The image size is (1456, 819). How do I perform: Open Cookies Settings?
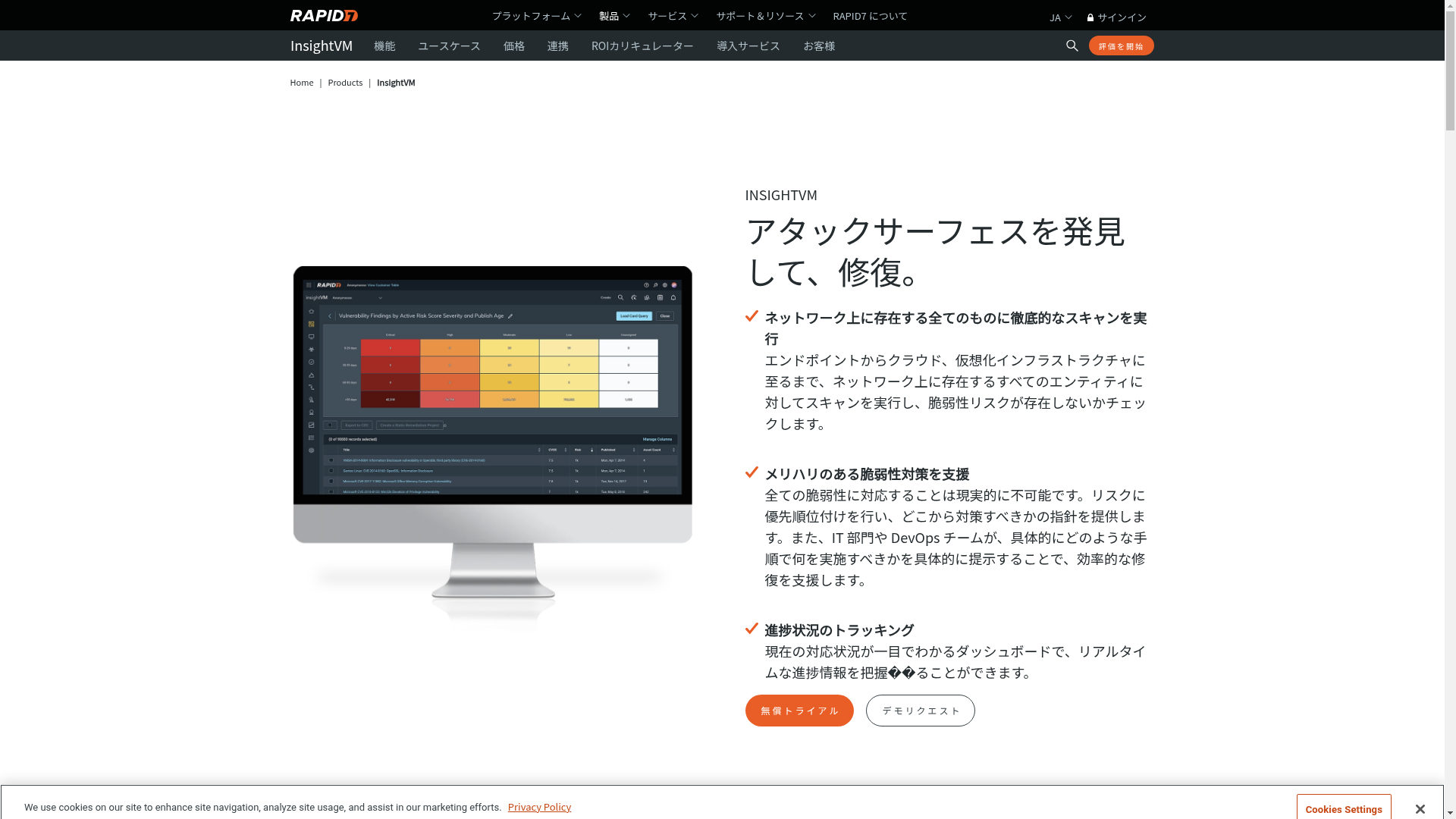coord(1344,808)
